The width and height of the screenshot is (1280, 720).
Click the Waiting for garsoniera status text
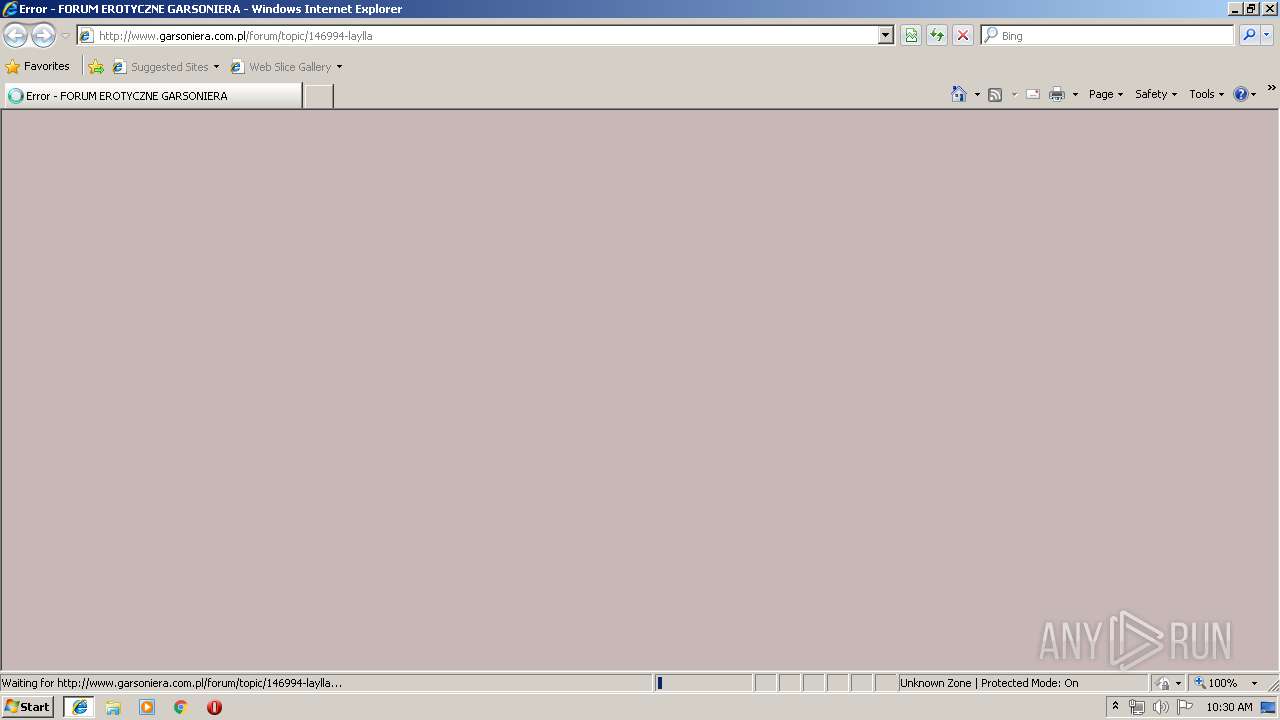tap(172, 683)
